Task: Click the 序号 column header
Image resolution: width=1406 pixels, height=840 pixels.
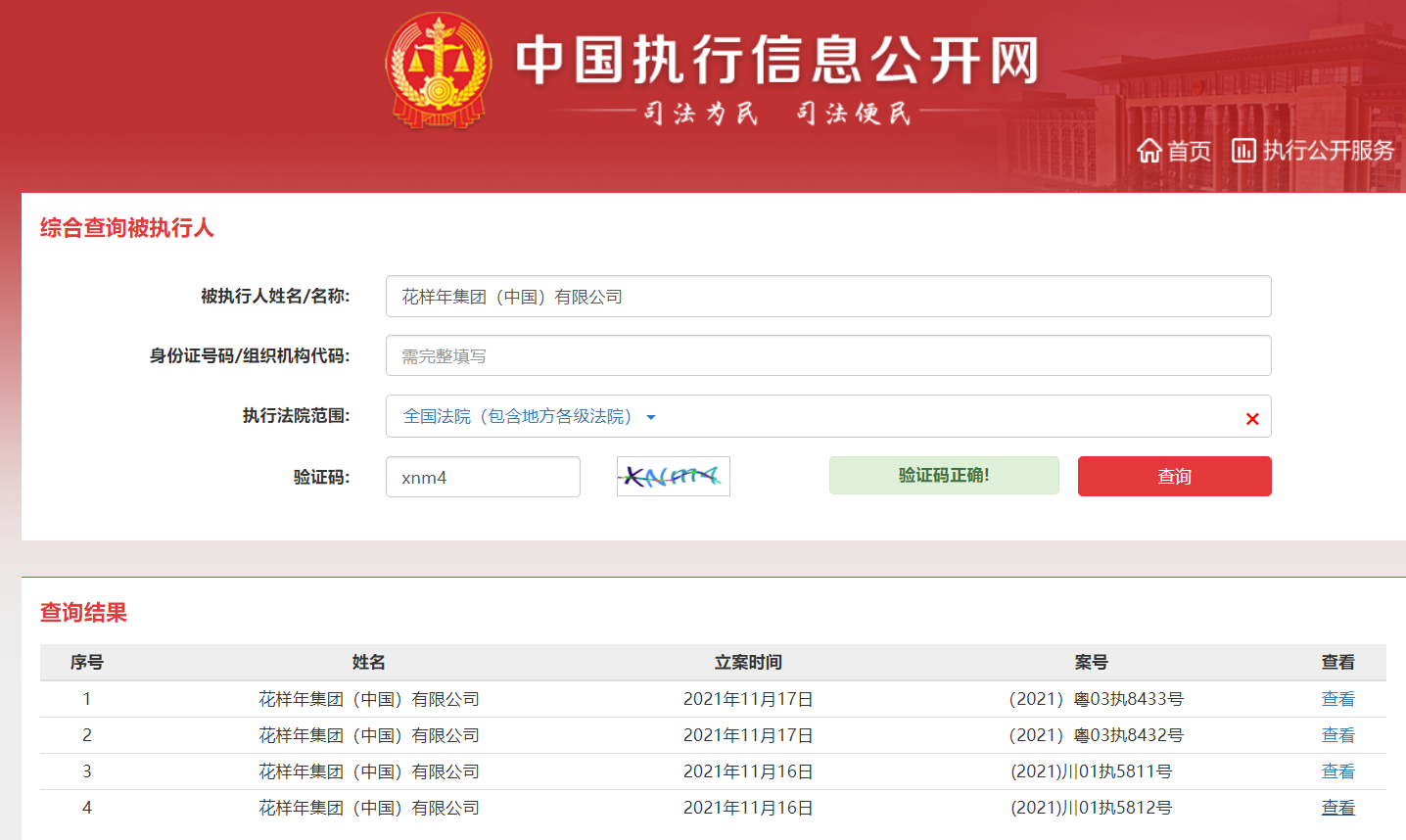Action: 87,663
